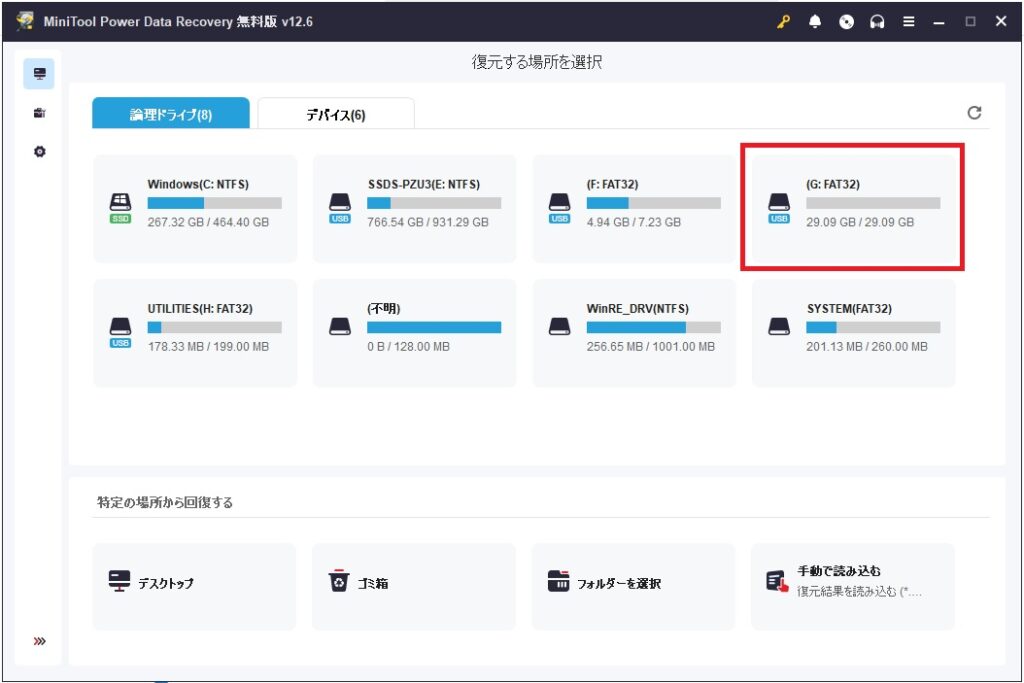The image size is (1024, 683).
Task: Click drive icon of SYSTEM partition
Action: click(778, 326)
